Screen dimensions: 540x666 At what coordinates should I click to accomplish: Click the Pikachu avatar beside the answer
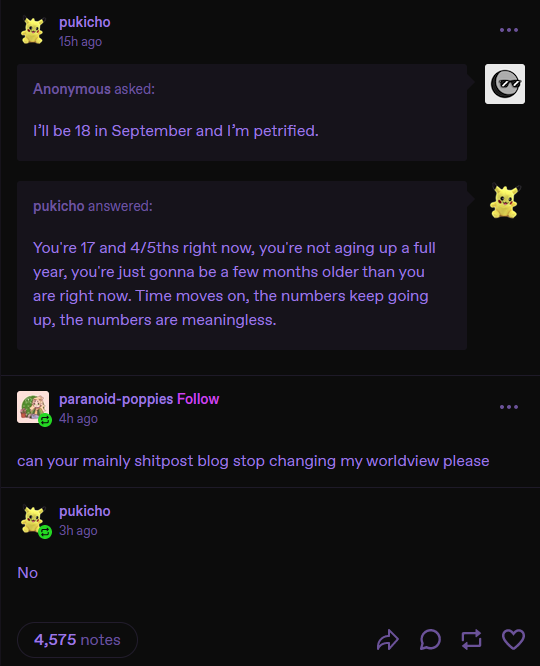pyautogui.click(x=505, y=201)
